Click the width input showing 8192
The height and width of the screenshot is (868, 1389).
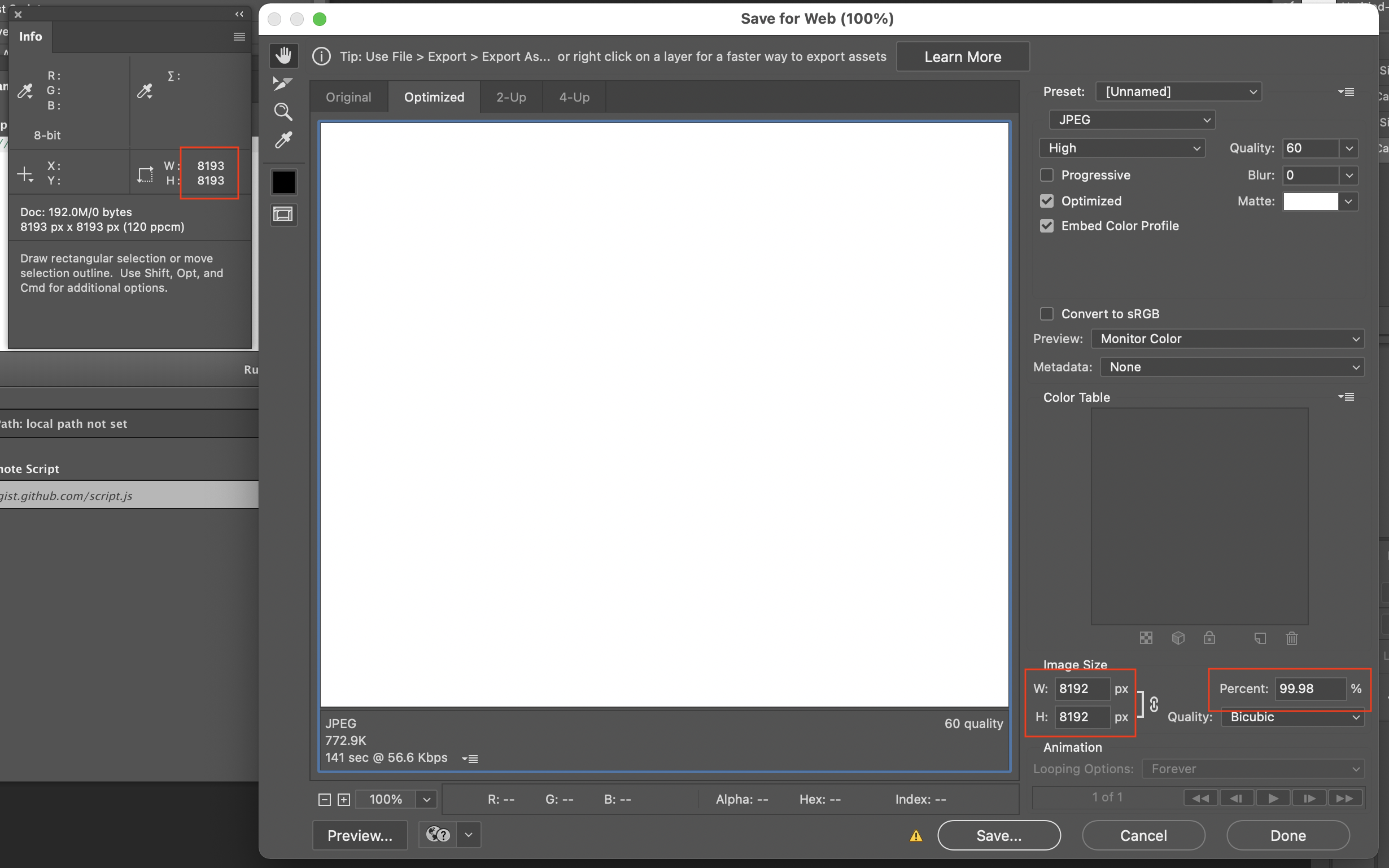(1082, 689)
